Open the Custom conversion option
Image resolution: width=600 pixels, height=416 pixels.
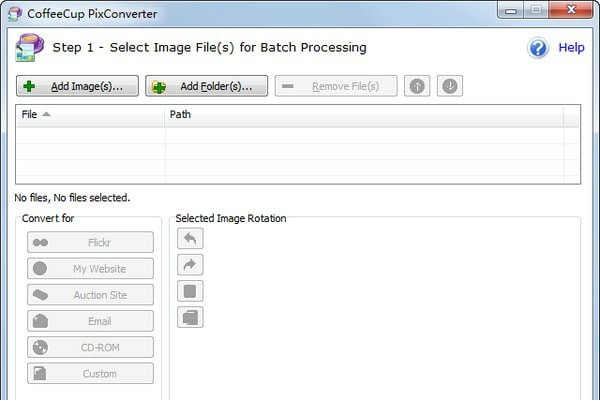[91, 373]
